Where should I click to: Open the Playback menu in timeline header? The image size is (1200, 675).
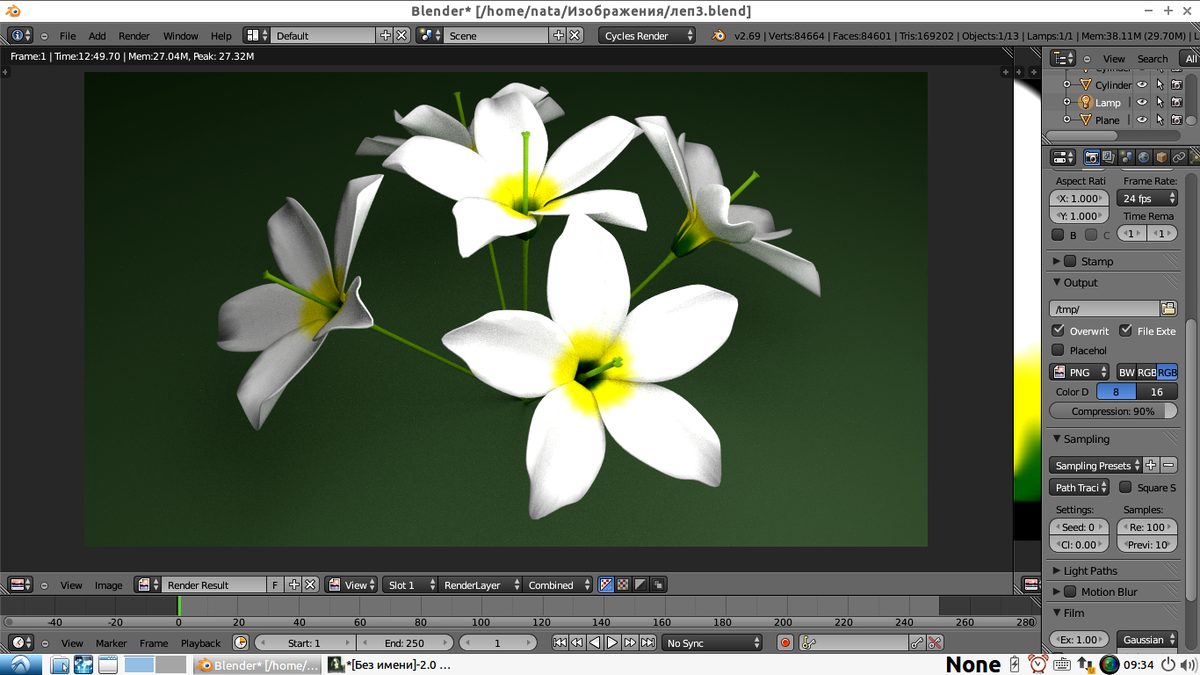click(200, 643)
